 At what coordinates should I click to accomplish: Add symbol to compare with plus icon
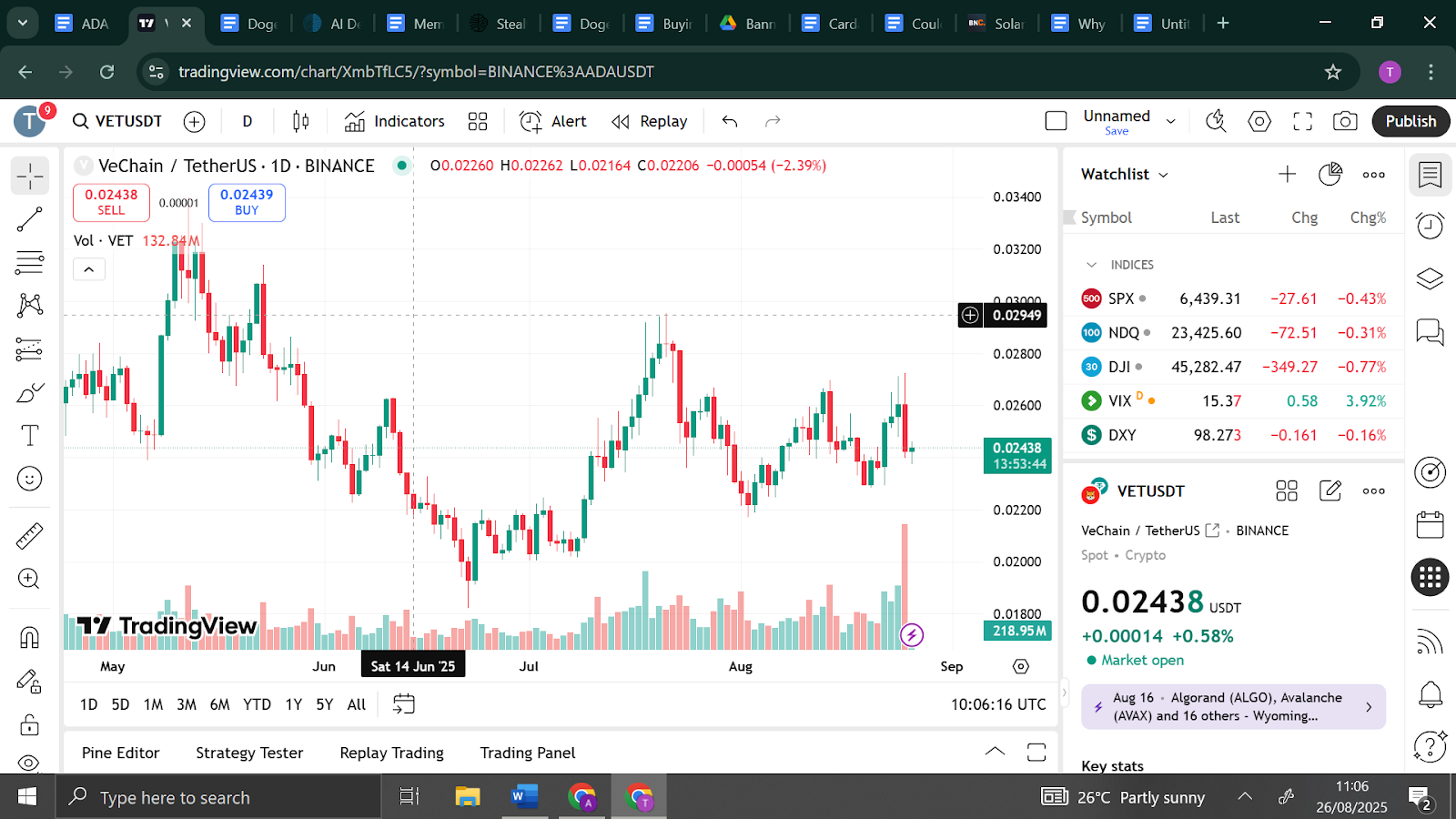195,121
